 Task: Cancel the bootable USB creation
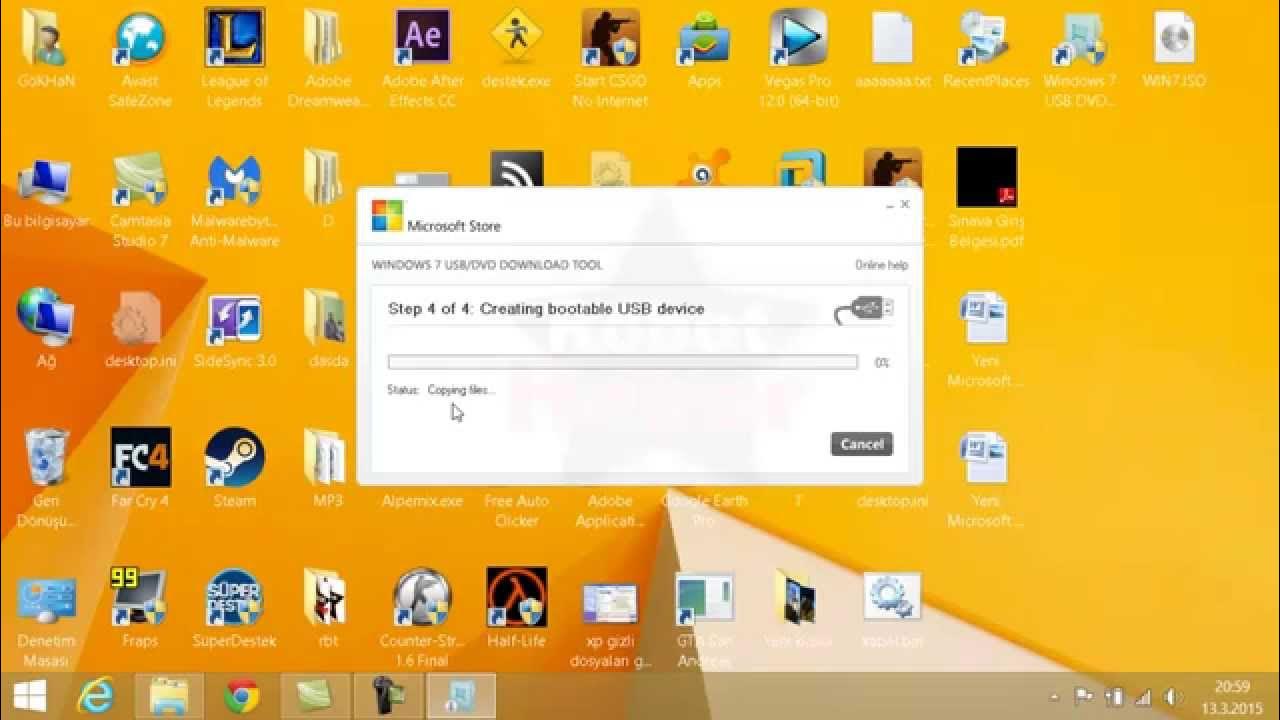pos(861,444)
